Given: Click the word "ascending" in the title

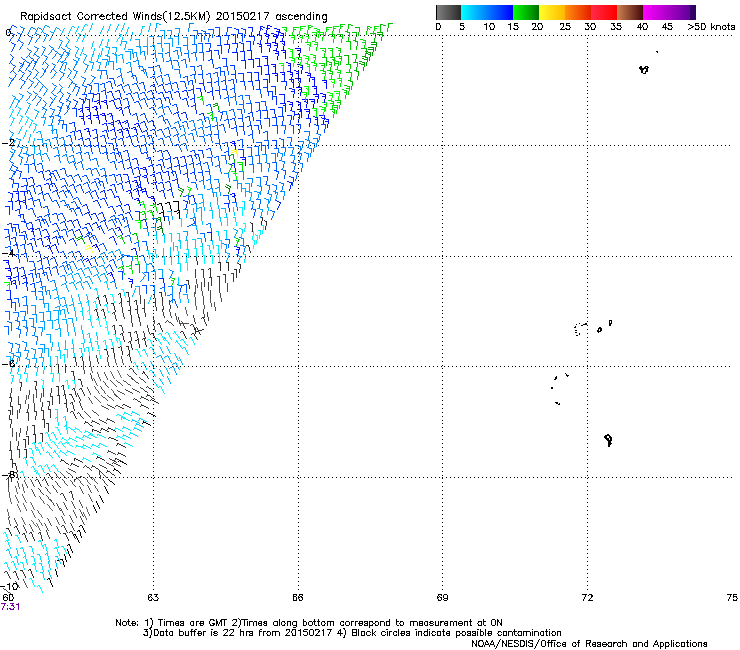Looking at the screenshot, I should [x=301, y=17].
